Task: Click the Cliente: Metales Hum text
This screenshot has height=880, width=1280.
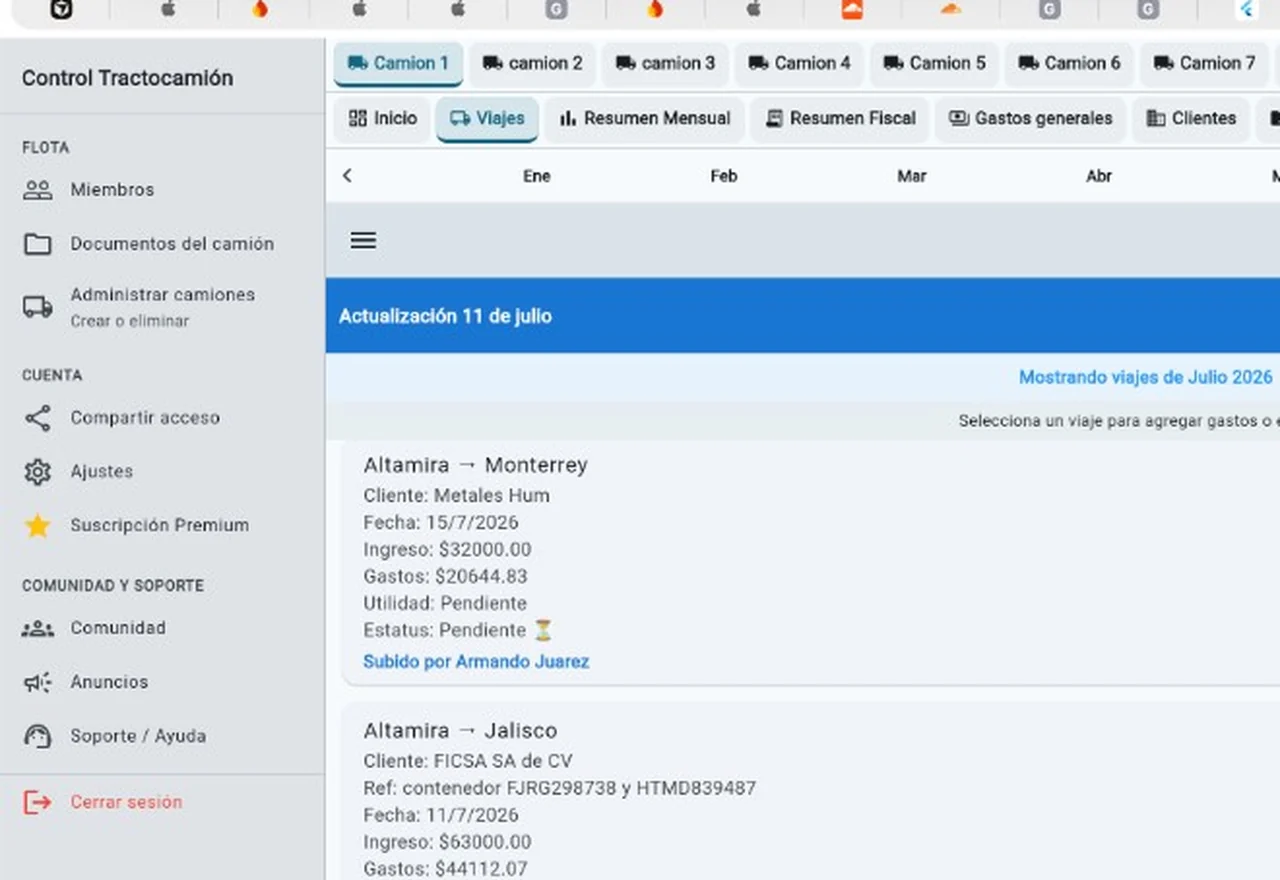Action: 456,496
